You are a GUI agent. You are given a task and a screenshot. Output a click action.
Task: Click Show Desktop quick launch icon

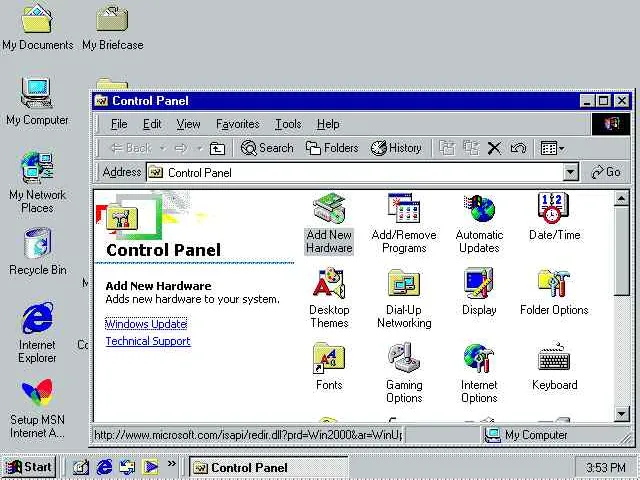click(80, 467)
